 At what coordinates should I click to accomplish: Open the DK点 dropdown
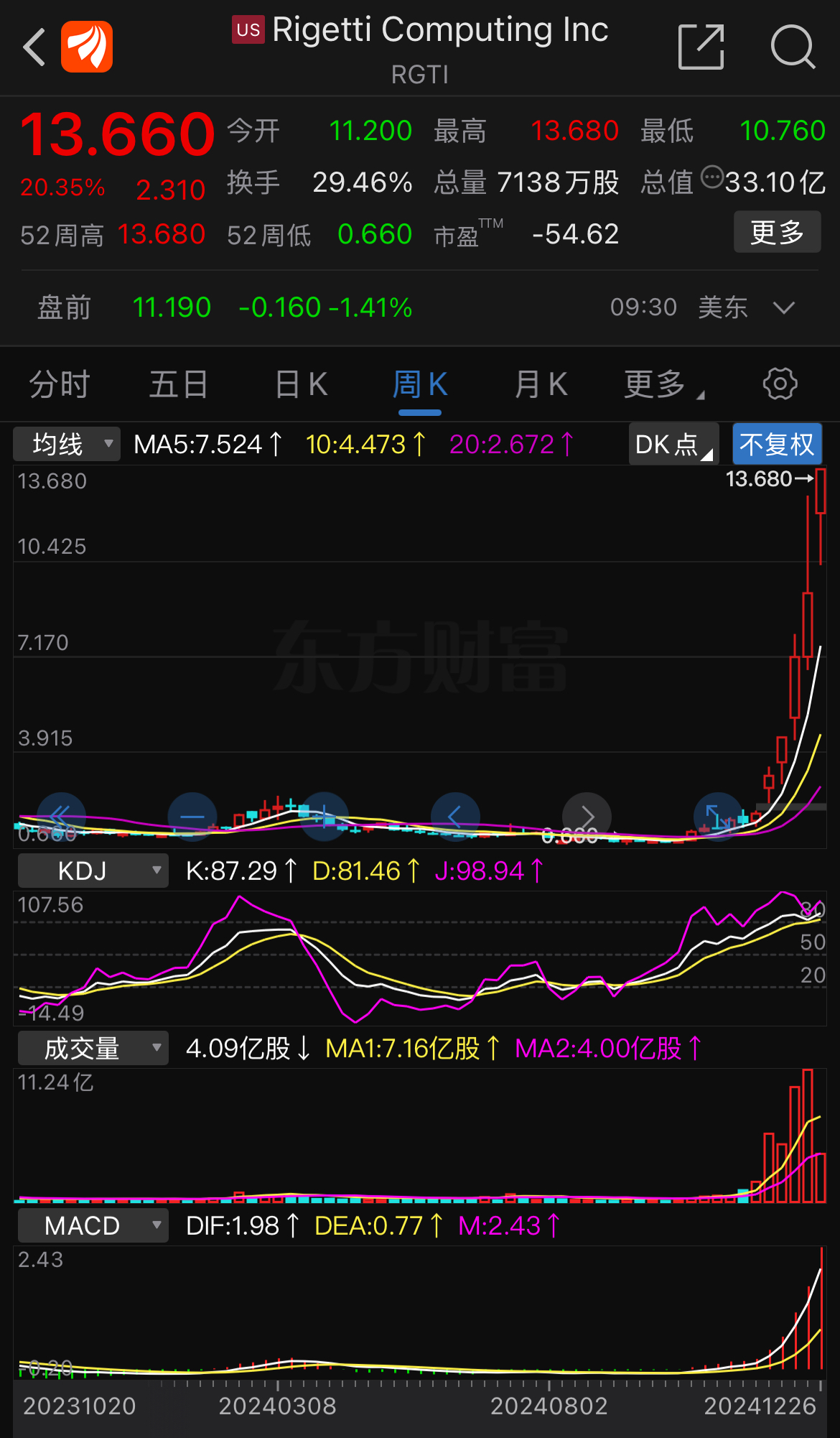(673, 445)
